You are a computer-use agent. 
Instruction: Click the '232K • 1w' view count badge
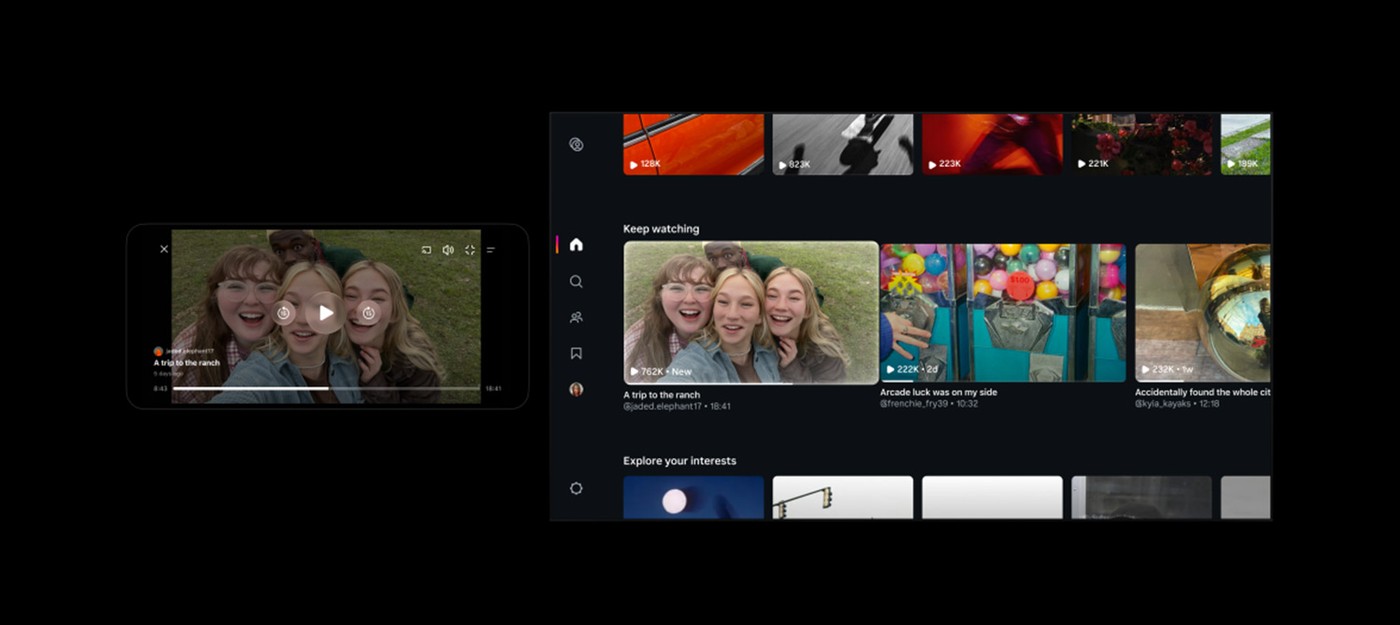(x=1169, y=369)
